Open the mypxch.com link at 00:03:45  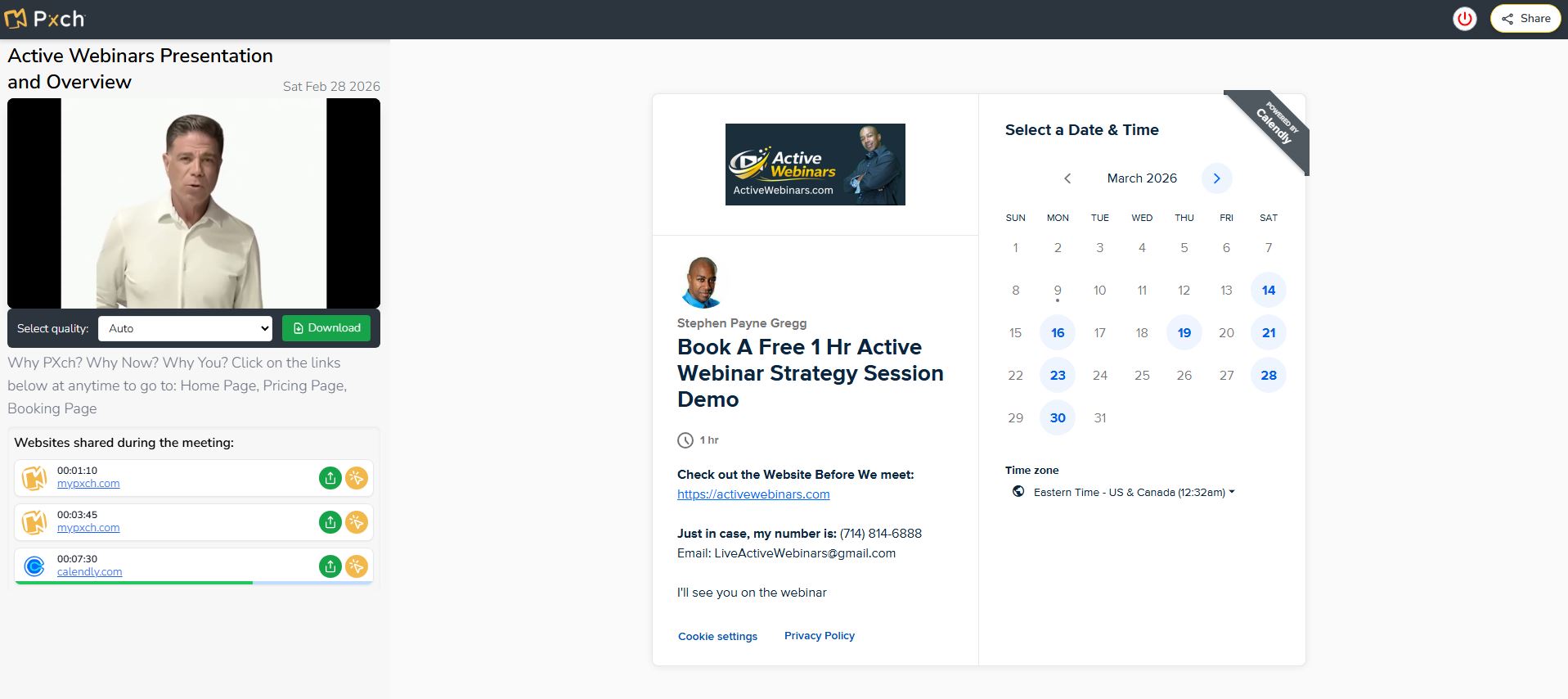[88, 528]
